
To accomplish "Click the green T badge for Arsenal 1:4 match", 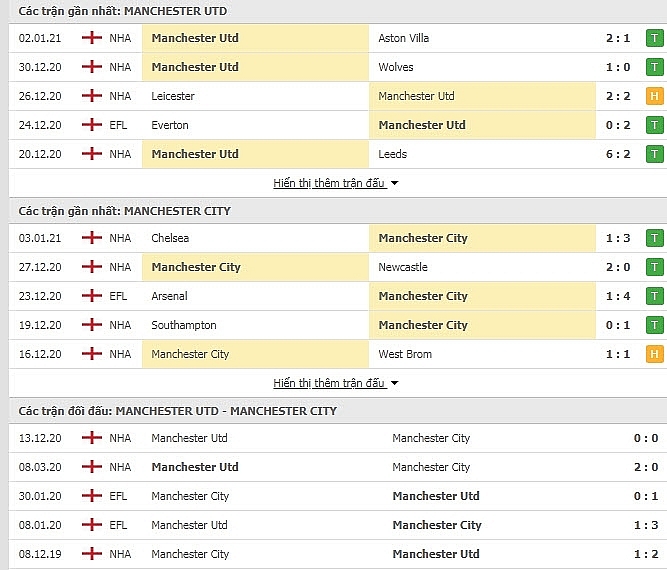I will click(655, 296).
